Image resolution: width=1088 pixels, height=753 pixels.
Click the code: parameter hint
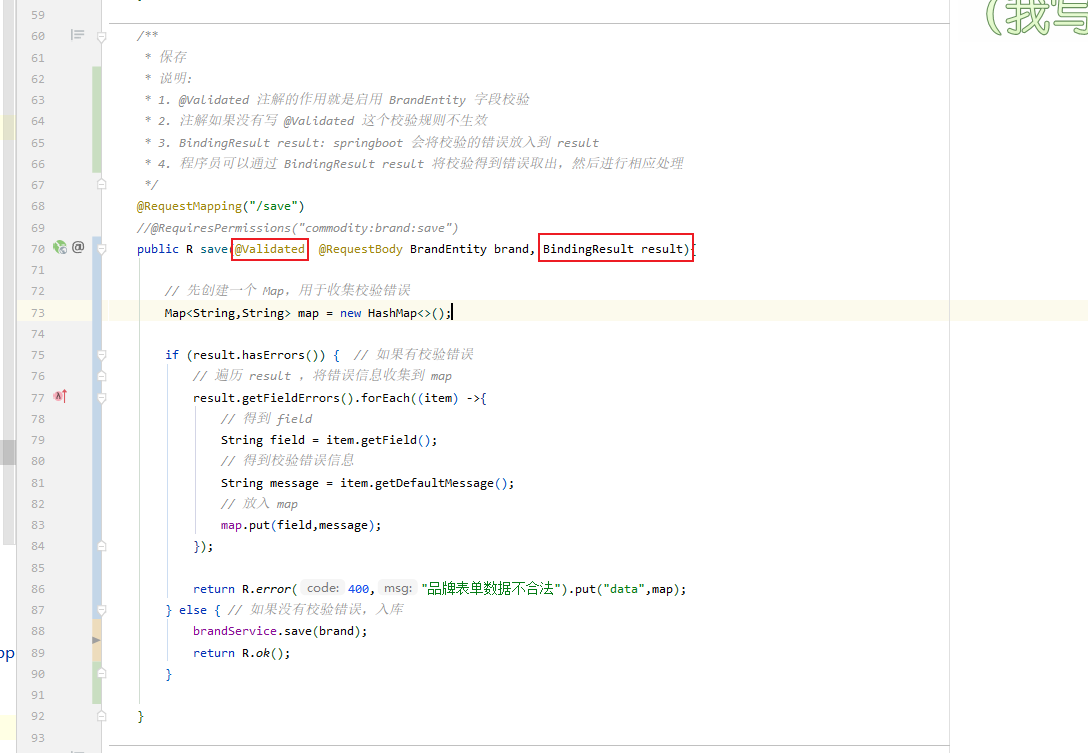click(x=323, y=588)
